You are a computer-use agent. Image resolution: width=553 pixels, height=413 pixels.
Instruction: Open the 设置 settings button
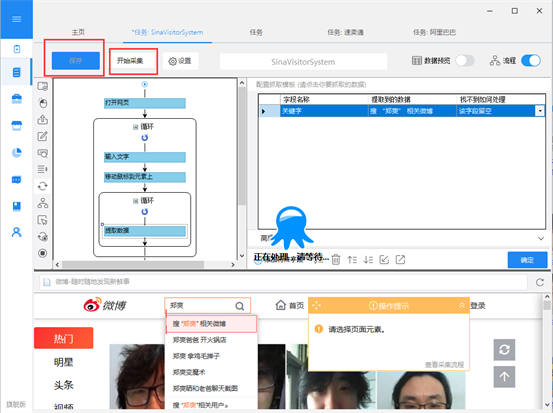(180, 61)
